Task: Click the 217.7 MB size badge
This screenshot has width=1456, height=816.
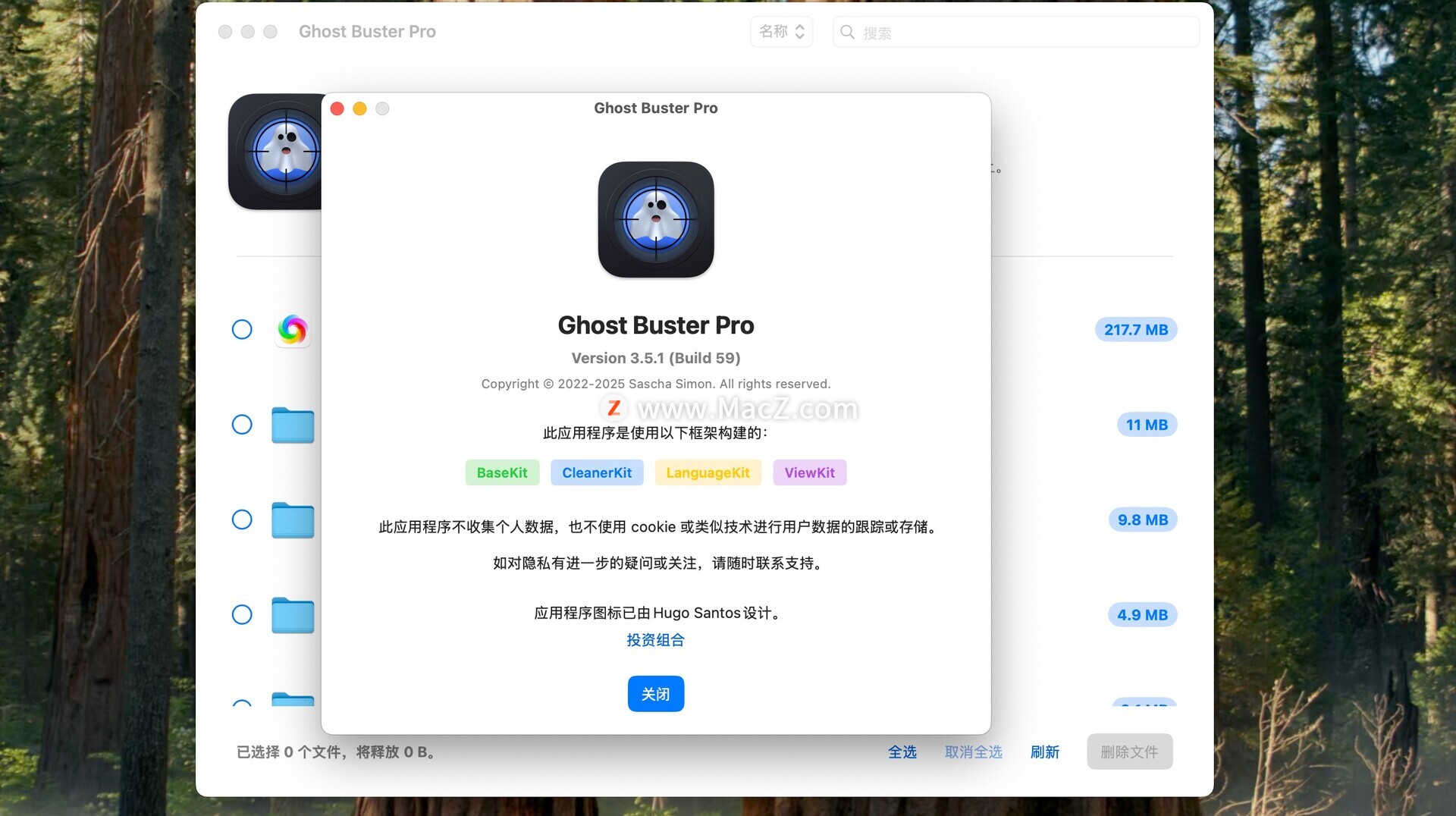Action: coord(1136,330)
